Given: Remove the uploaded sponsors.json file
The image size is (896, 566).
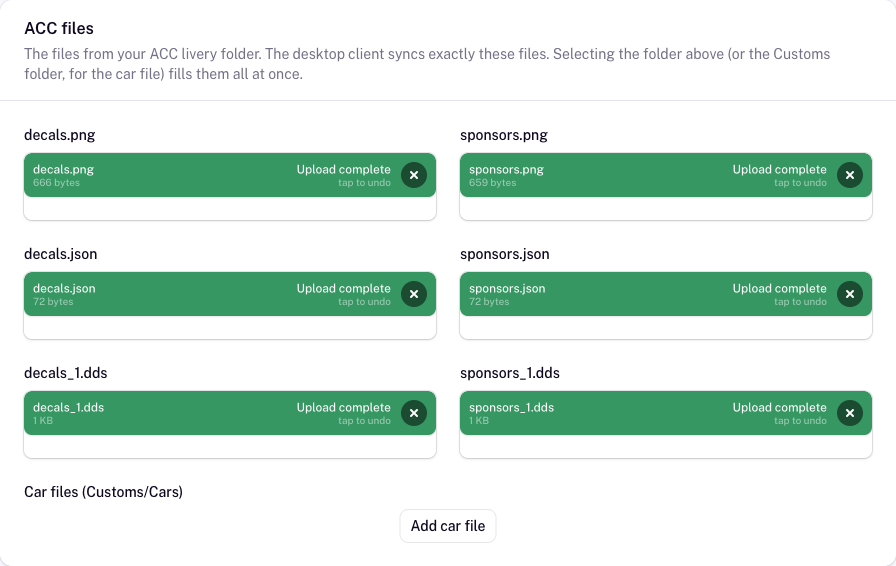Looking at the screenshot, I should click(x=850, y=294).
